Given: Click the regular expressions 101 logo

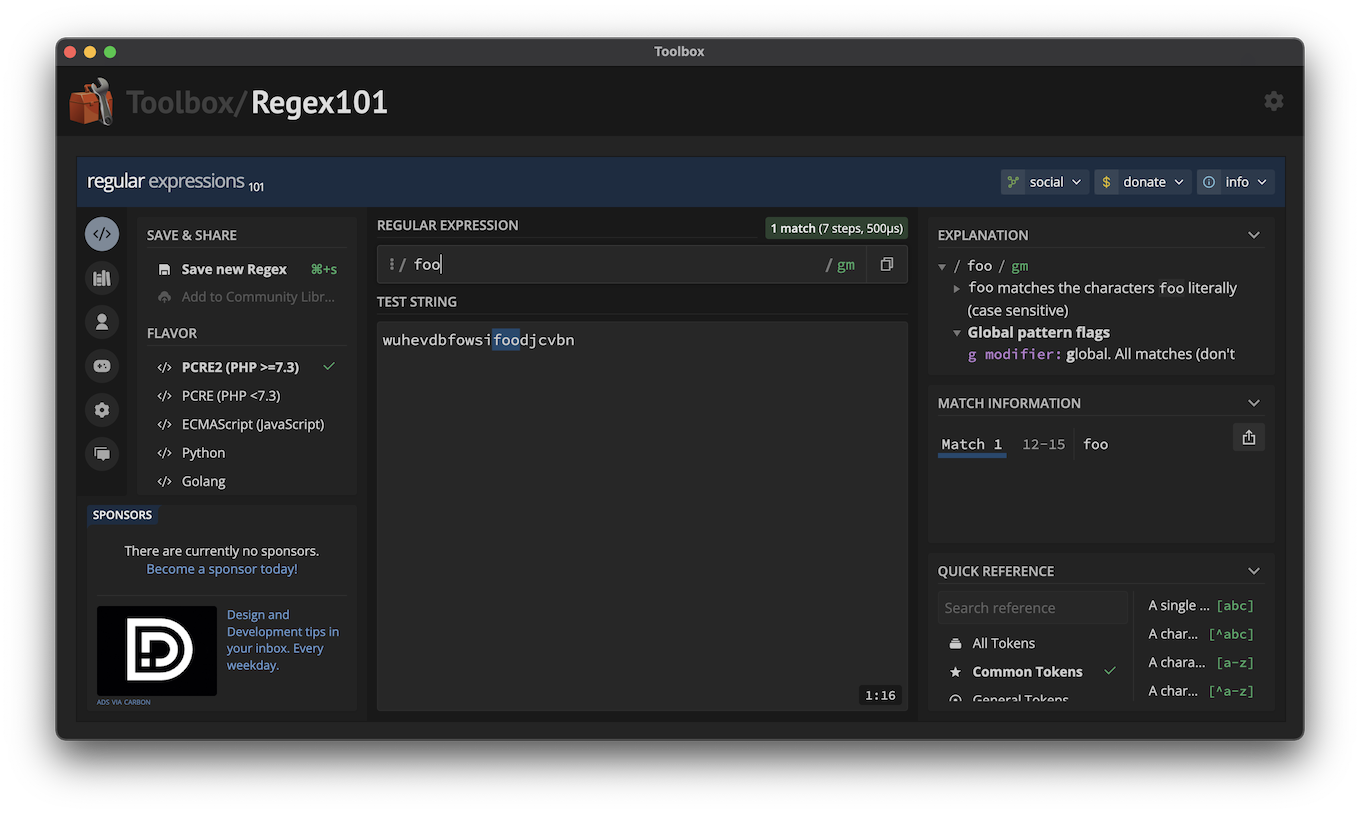Looking at the screenshot, I should (176, 182).
